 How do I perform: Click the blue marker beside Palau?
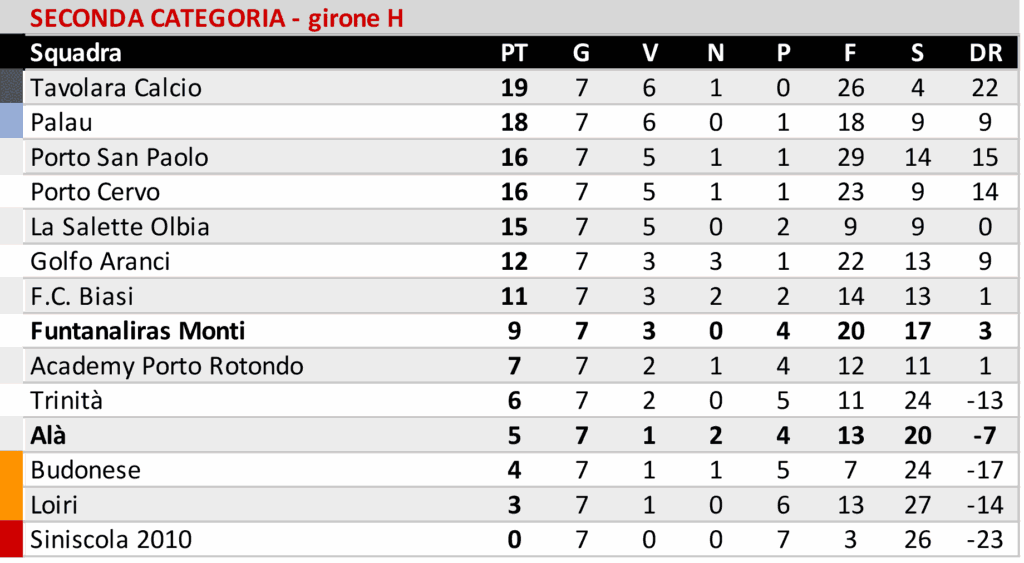11,122
